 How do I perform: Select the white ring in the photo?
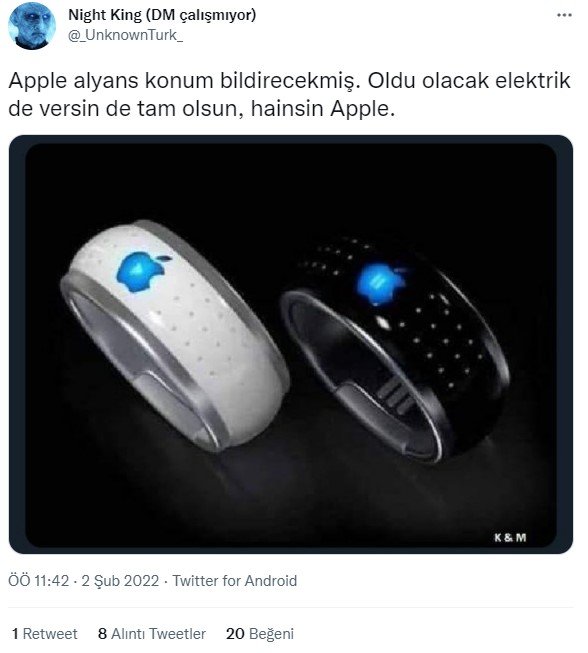coord(175,336)
